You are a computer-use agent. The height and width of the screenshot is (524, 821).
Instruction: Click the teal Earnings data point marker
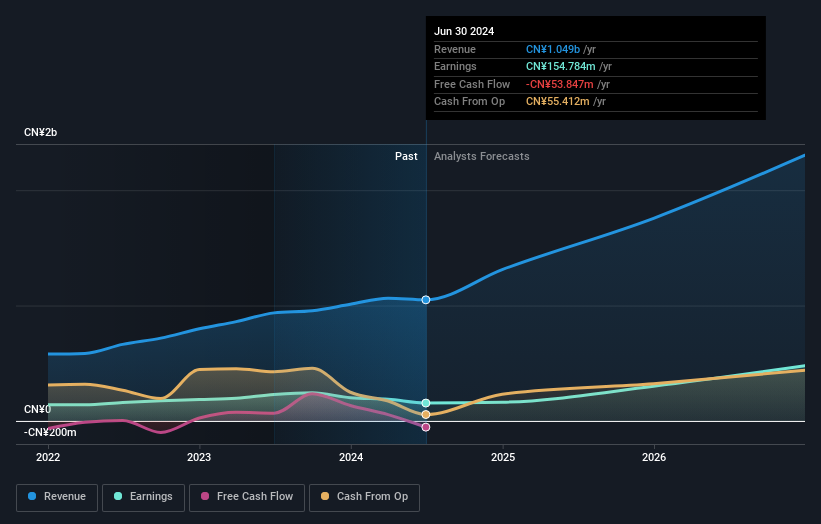426,403
